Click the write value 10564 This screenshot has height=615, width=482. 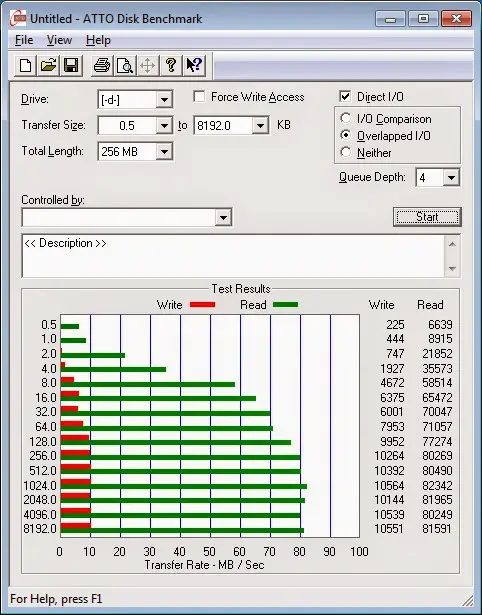pos(389,486)
